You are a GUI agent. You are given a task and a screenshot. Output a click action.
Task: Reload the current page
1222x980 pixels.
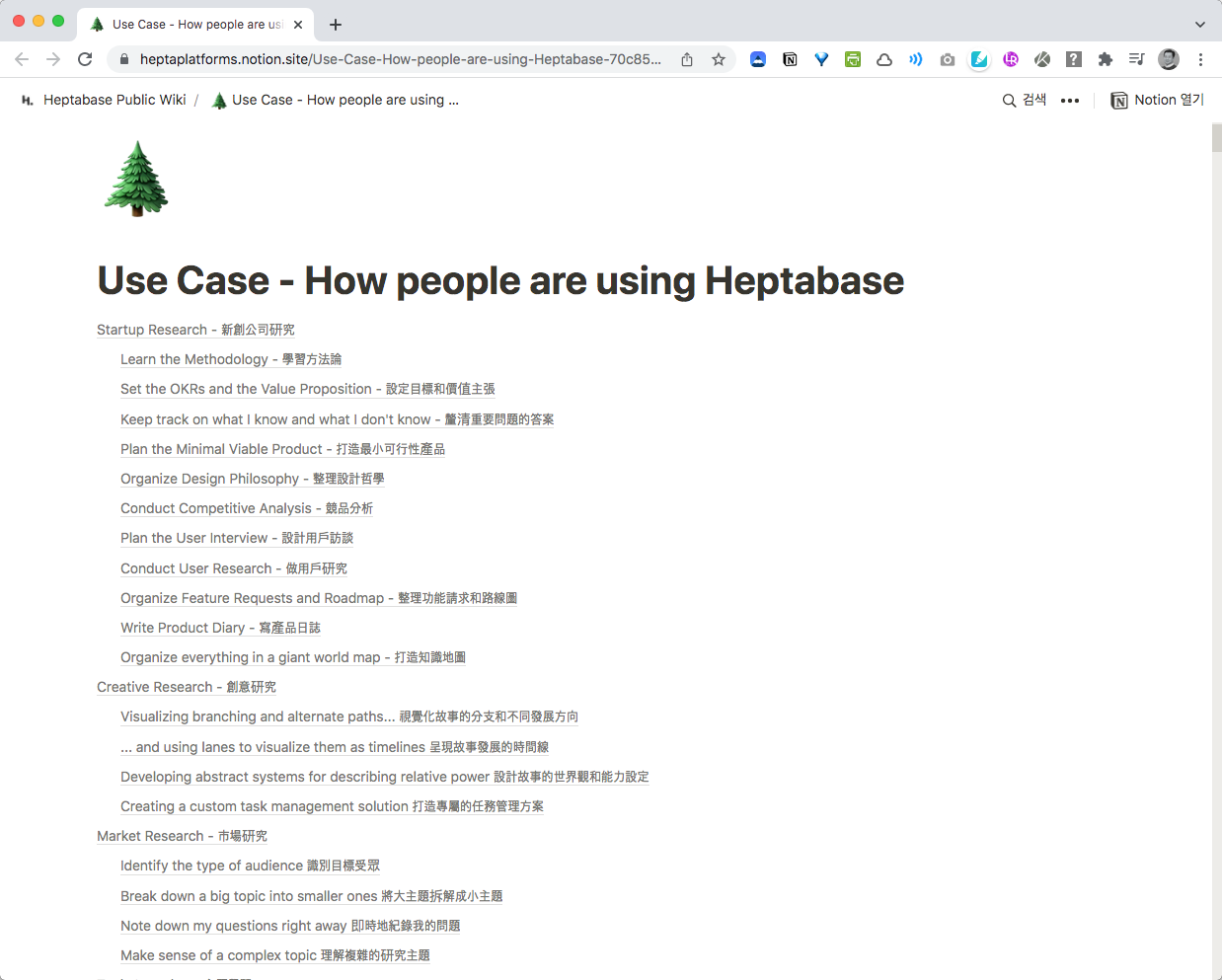[x=85, y=59]
